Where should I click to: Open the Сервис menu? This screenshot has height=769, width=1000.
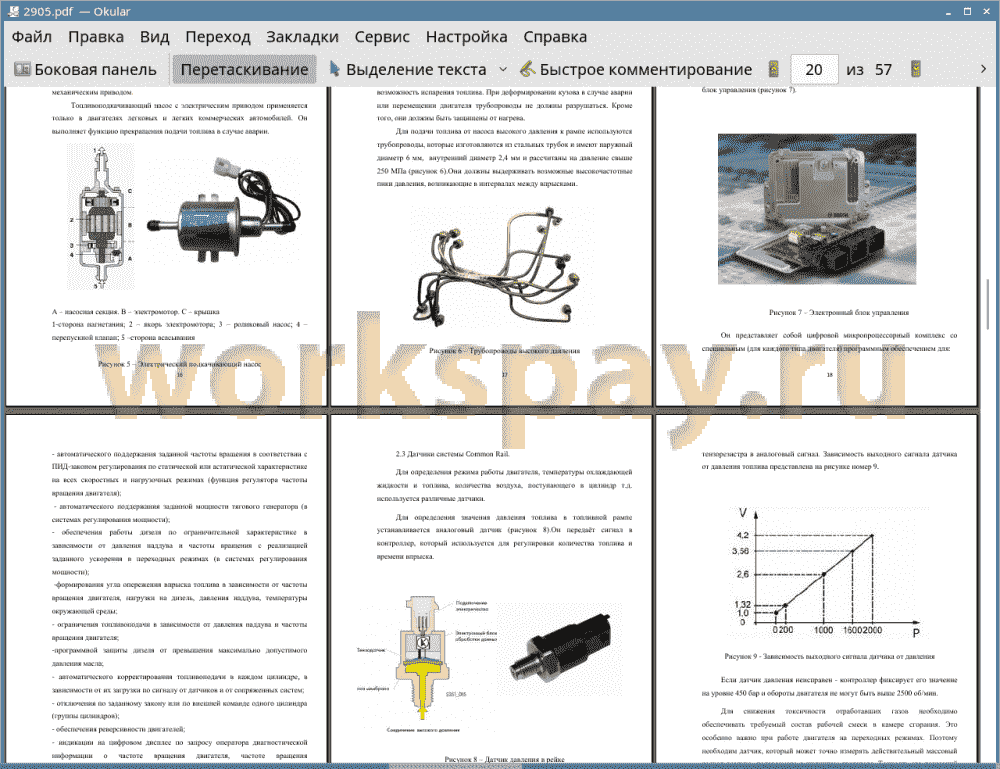click(x=382, y=37)
